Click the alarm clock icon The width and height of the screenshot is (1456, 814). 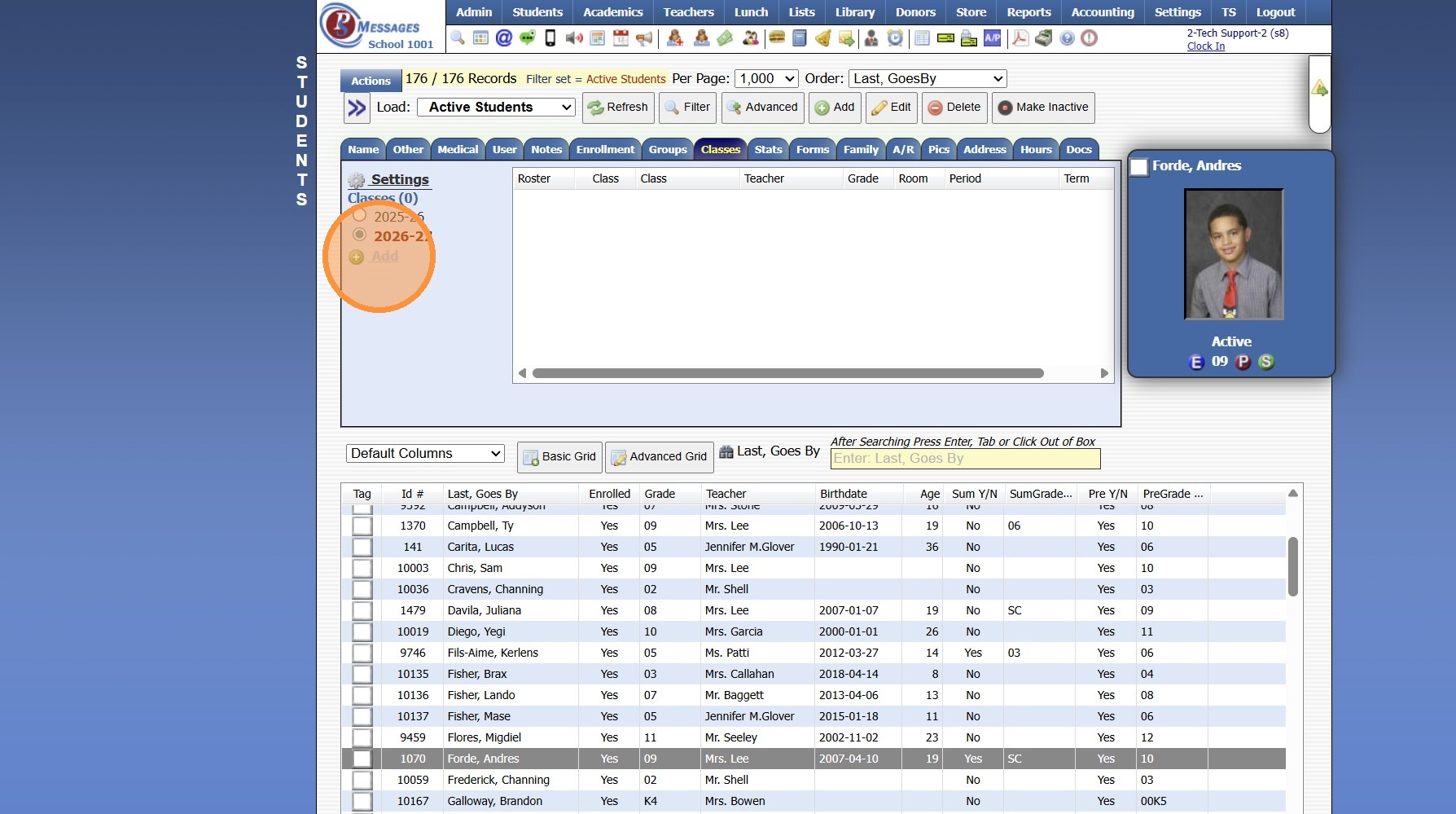(895, 38)
